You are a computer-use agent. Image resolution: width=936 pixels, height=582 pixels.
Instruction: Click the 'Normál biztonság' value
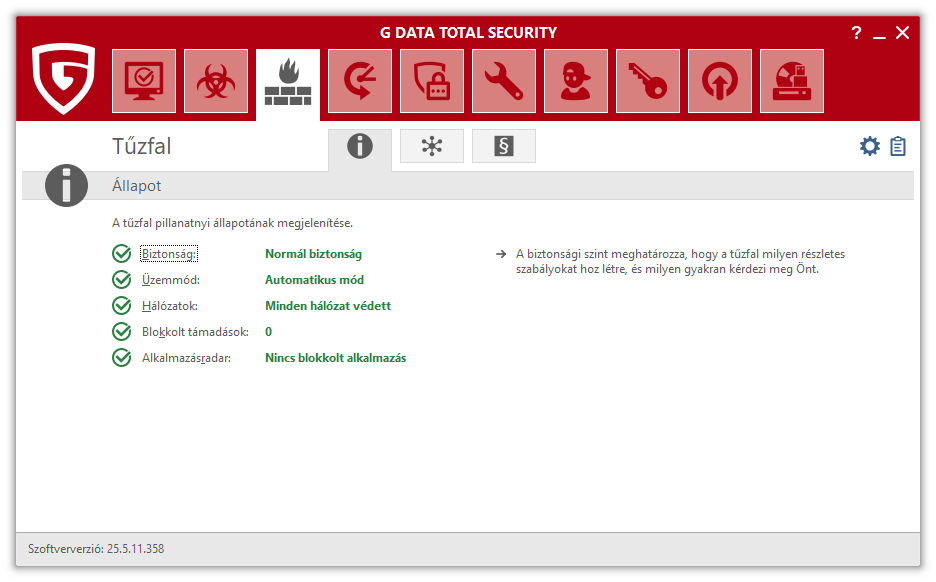313,254
